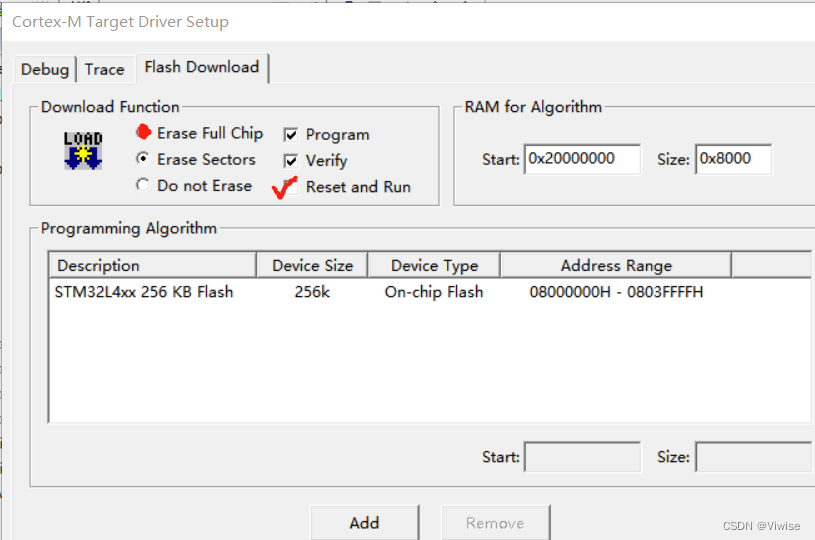Switch to the Debug tab

(x=45, y=70)
